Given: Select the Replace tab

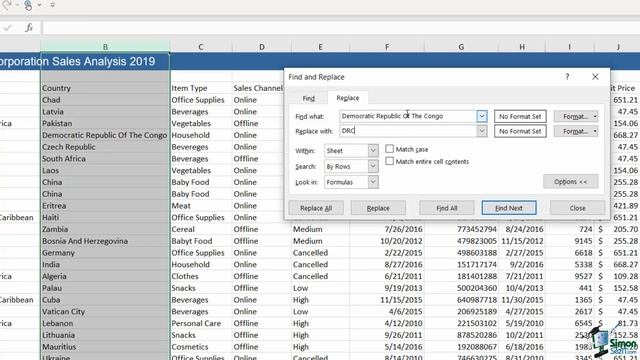Looking at the screenshot, I should 348,98.
